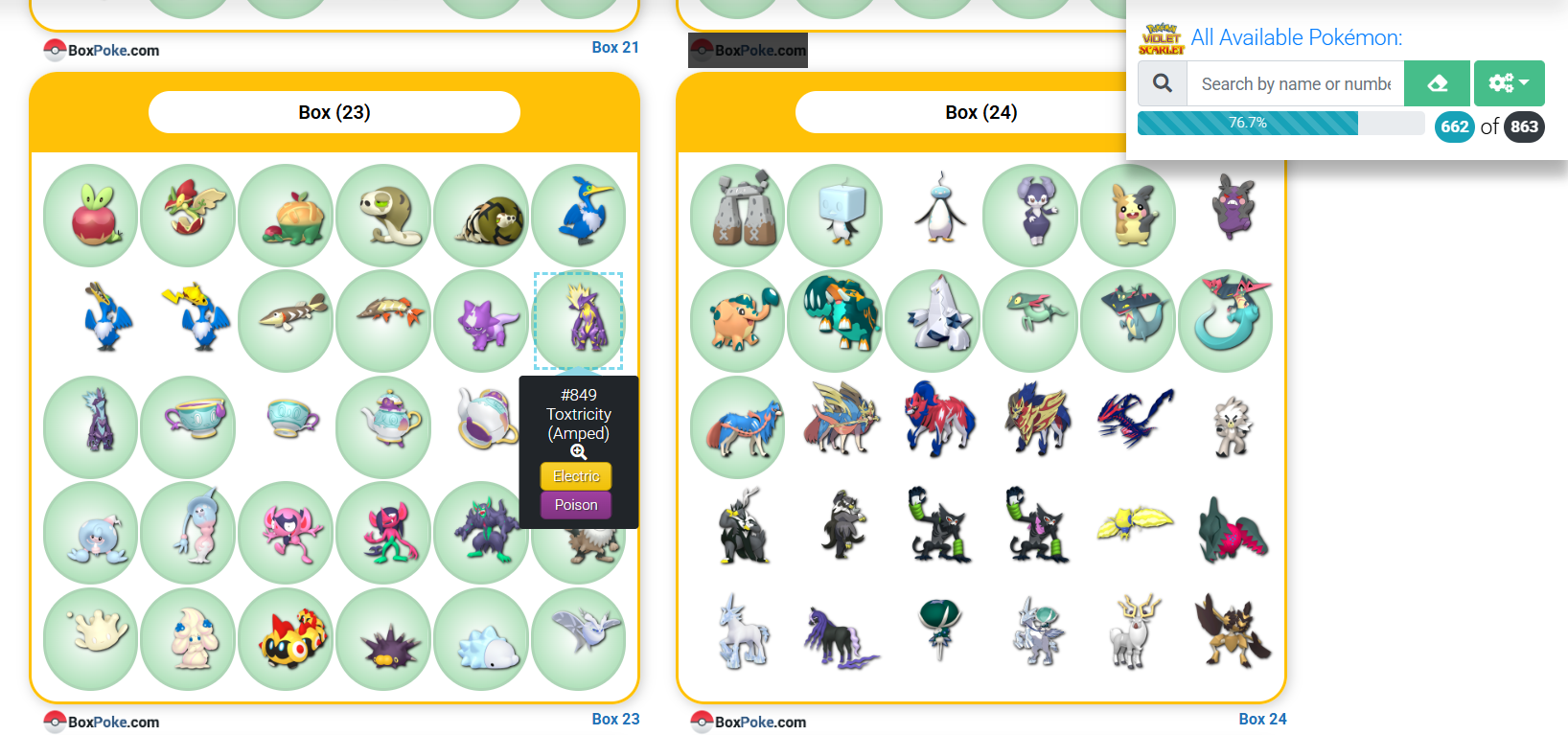1568x735 pixels.
Task: Open the Box 24 link
Action: 1262,719
